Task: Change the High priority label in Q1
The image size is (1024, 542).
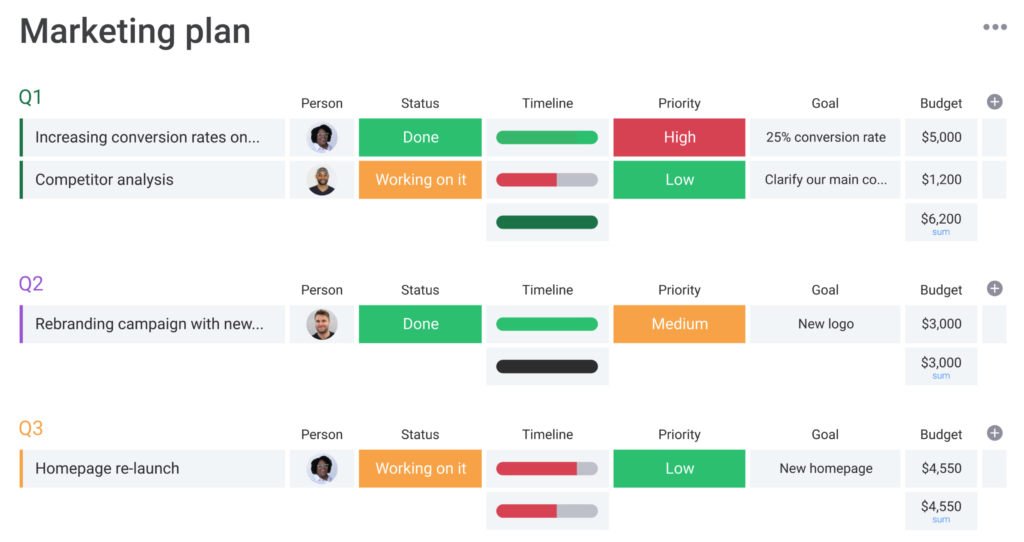Action: (x=679, y=137)
